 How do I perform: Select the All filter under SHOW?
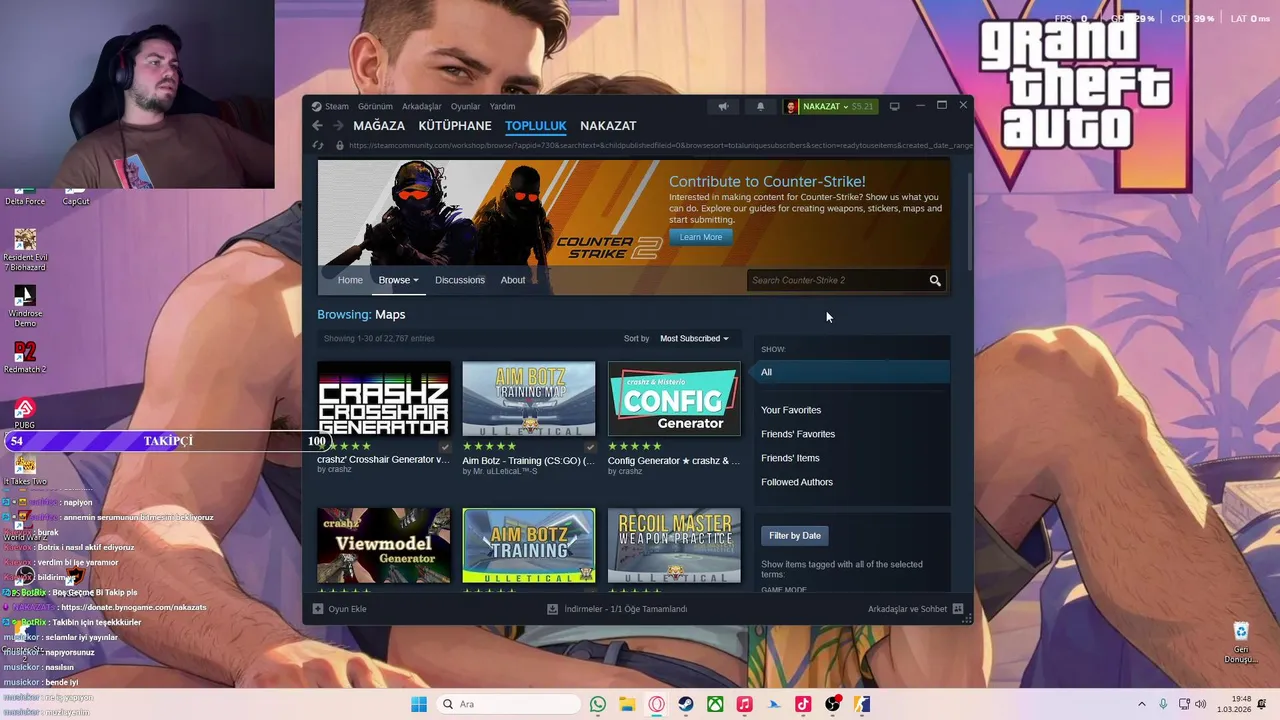pyautogui.click(x=850, y=372)
